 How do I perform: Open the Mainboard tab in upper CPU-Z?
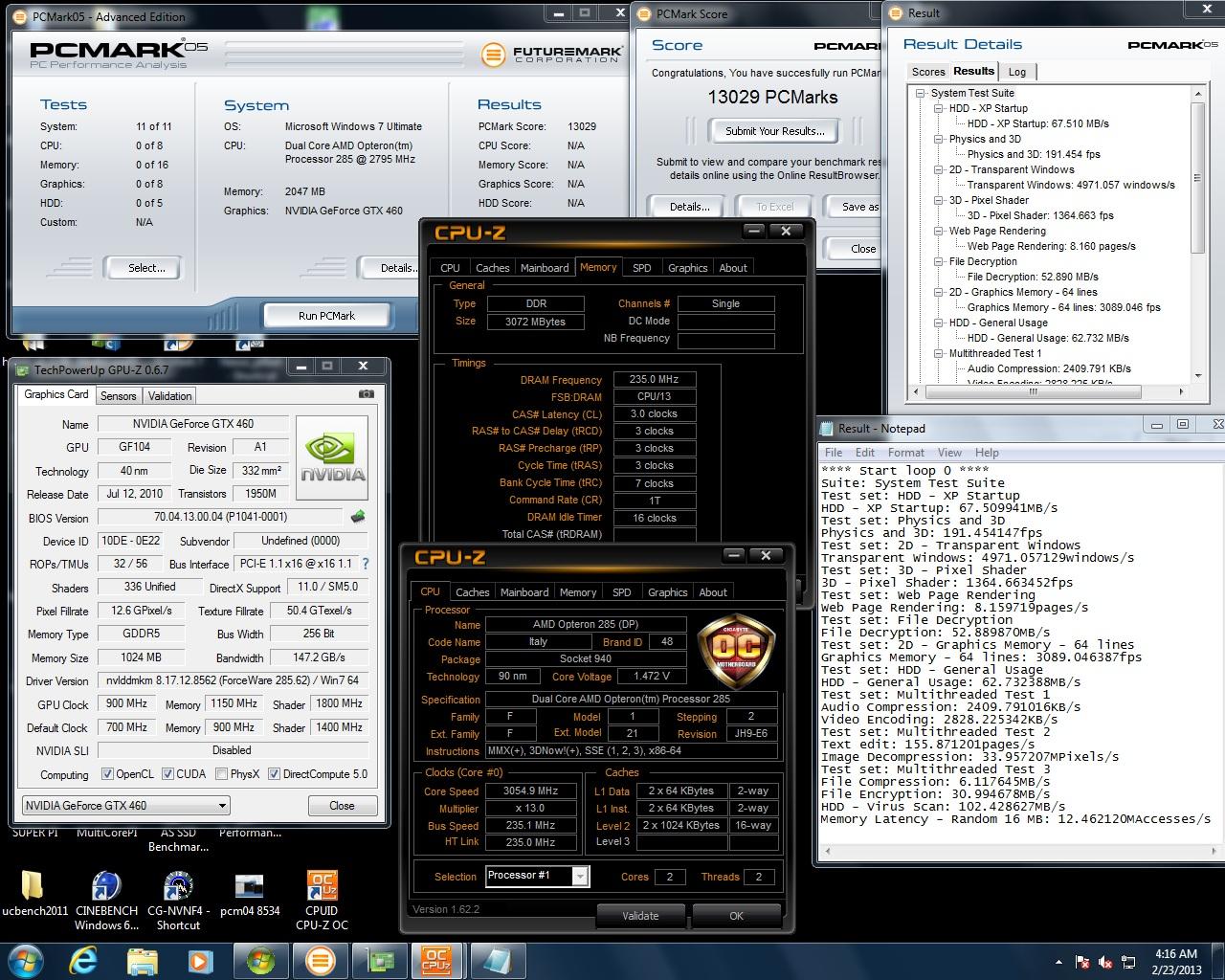click(545, 268)
